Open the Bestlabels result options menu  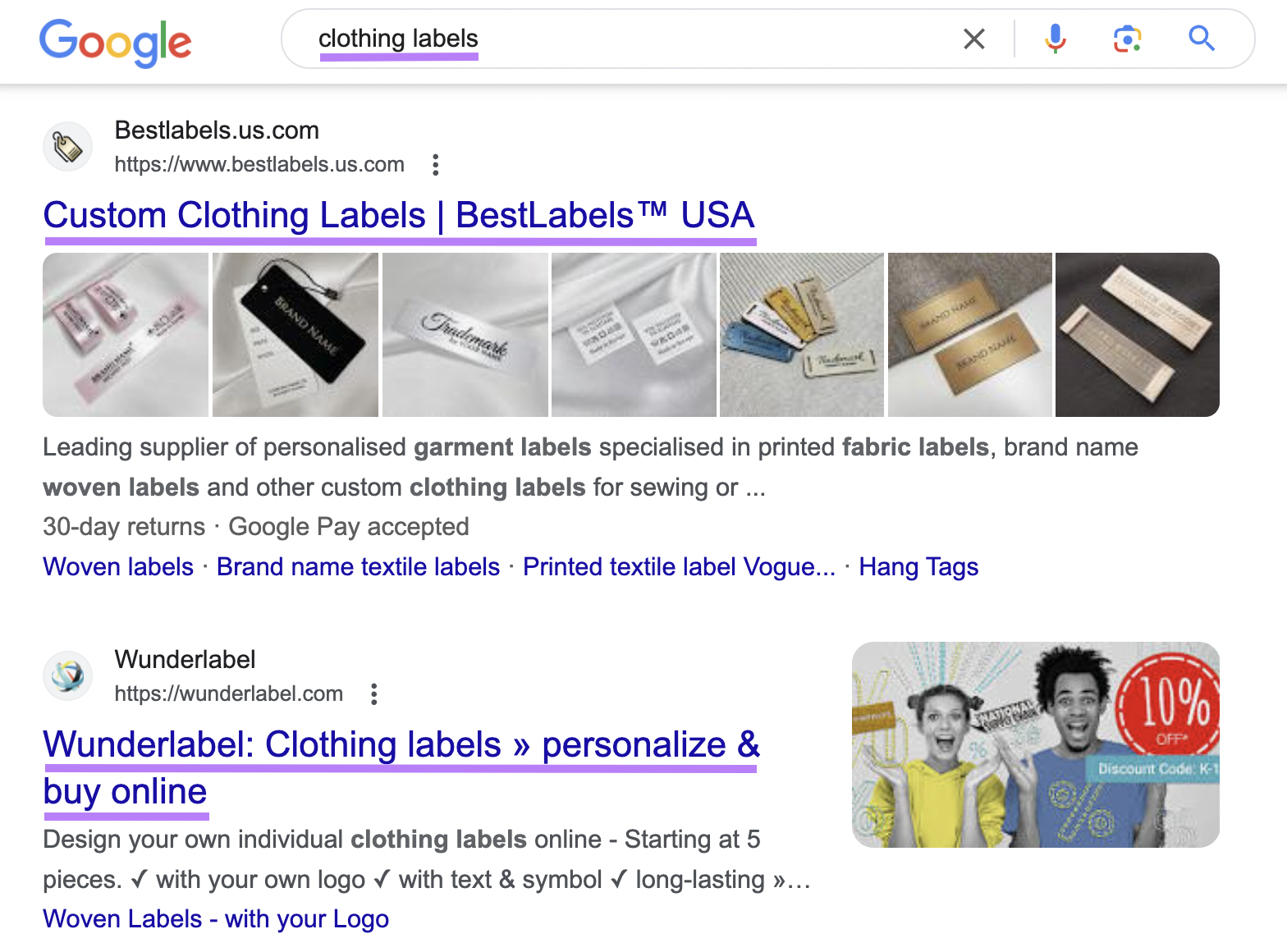[x=436, y=165]
